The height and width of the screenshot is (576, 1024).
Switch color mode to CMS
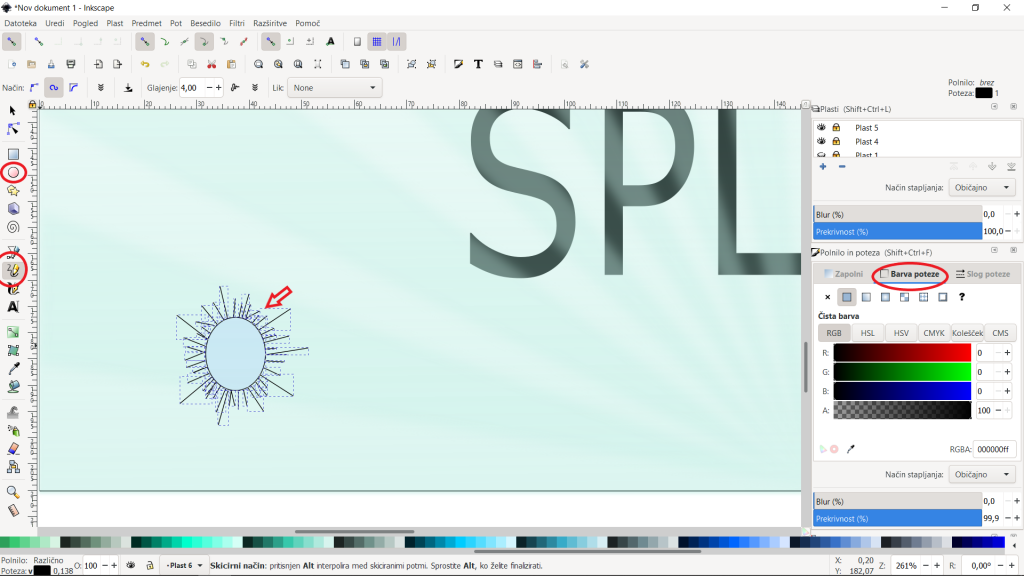point(1000,333)
